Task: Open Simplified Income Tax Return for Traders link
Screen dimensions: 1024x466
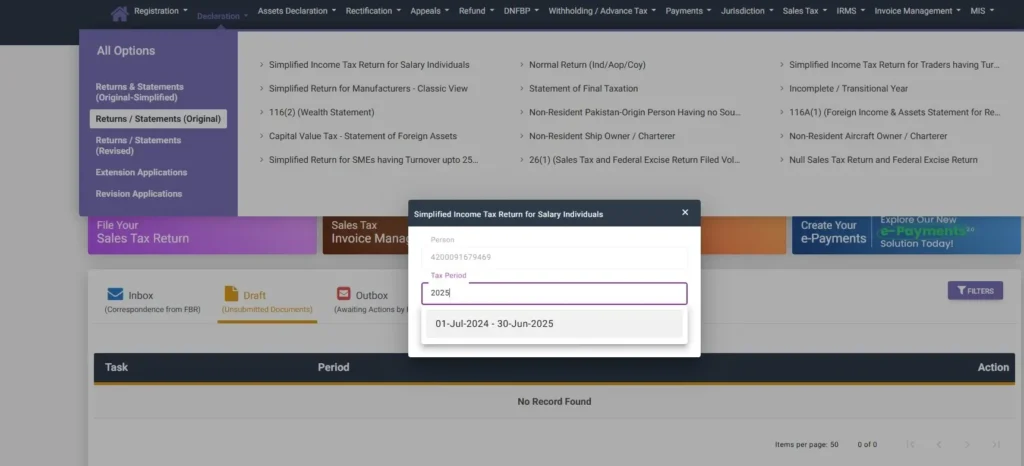Action: [x=894, y=65]
